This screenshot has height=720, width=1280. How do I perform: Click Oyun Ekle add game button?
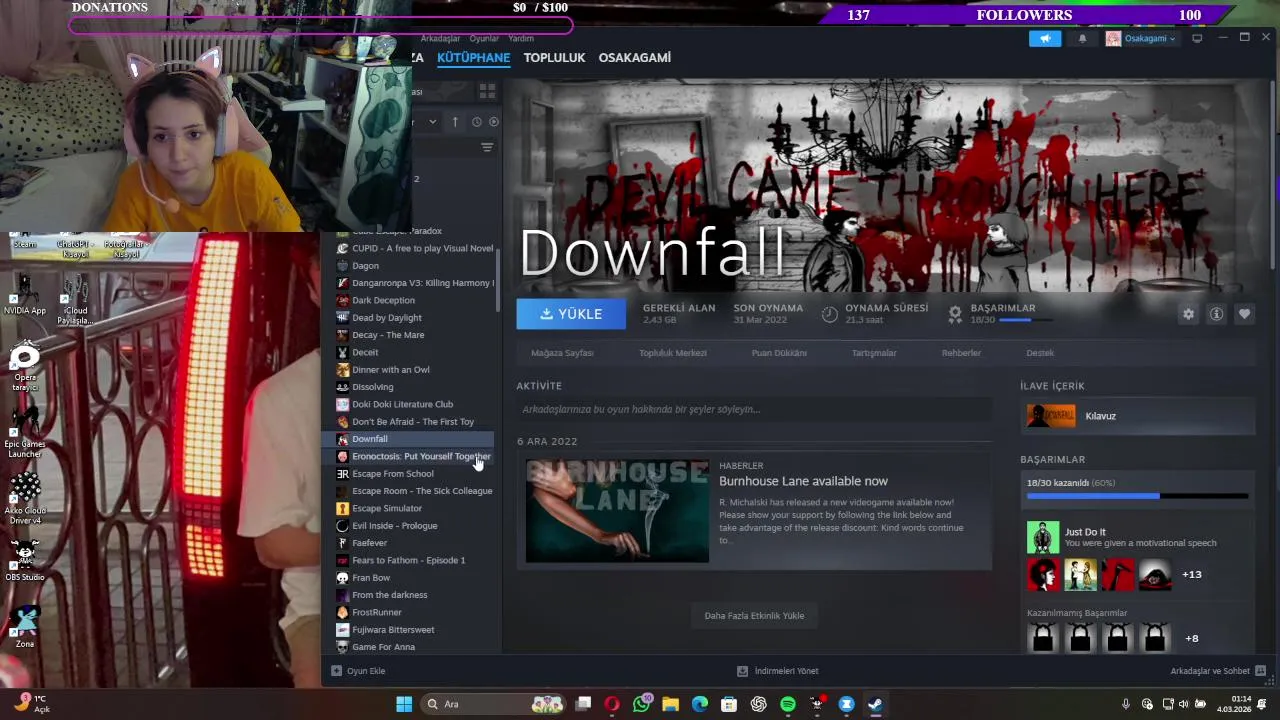pos(358,671)
